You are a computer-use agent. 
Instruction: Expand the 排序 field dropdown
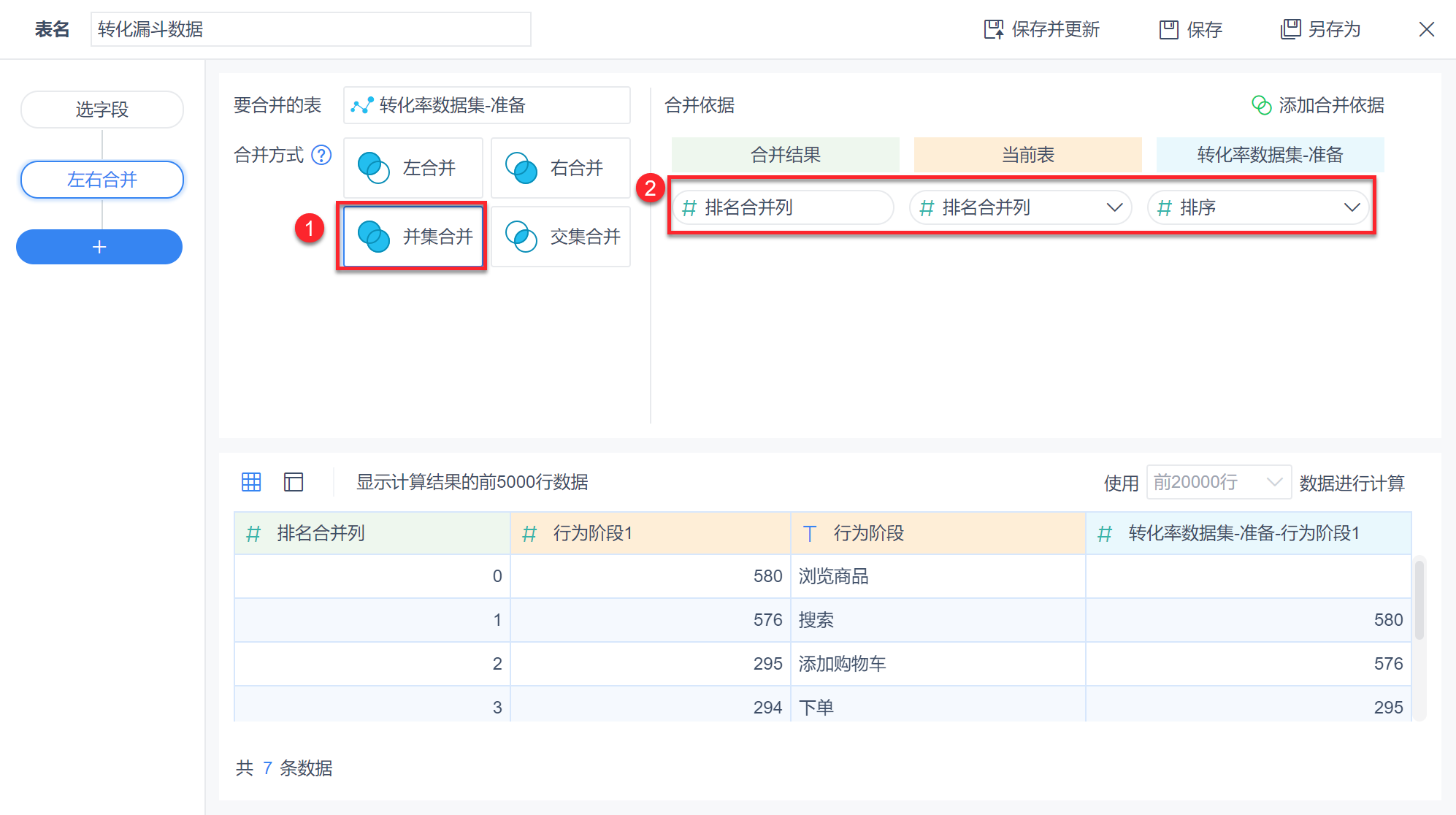point(1352,207)
